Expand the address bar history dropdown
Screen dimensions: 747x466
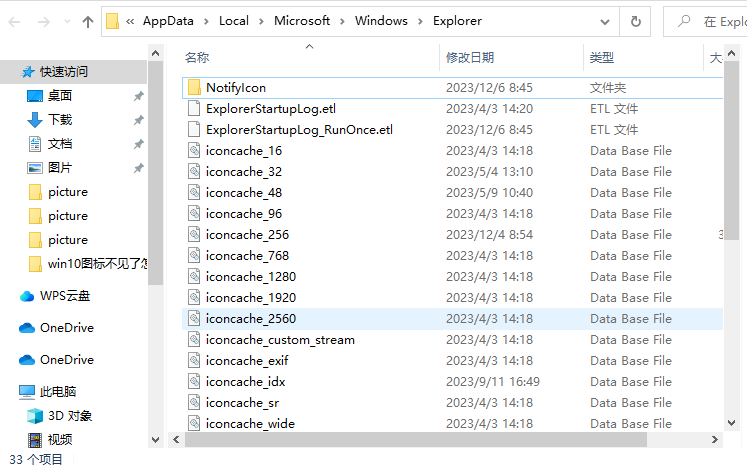(605, 21)
